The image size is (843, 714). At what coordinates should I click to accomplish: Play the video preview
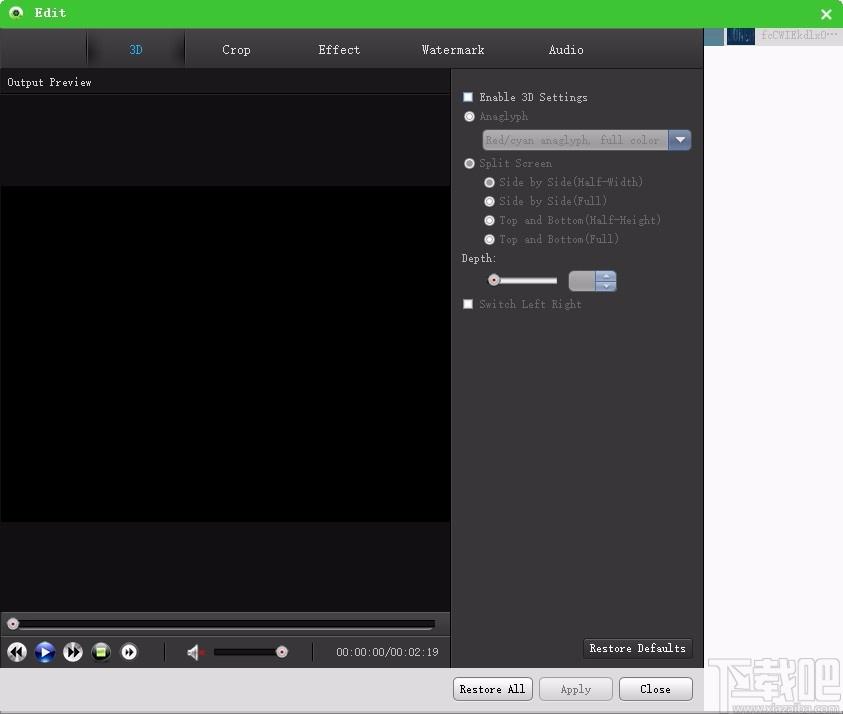pyautogui.click(x=45, y=652)
